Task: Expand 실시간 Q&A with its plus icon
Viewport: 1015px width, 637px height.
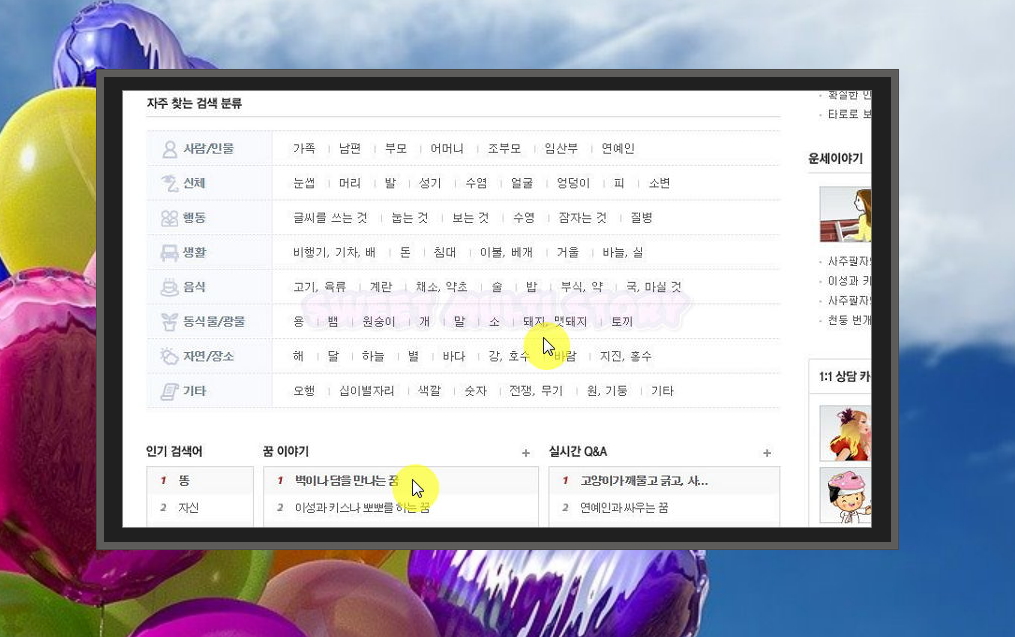Action: (767, 453)
